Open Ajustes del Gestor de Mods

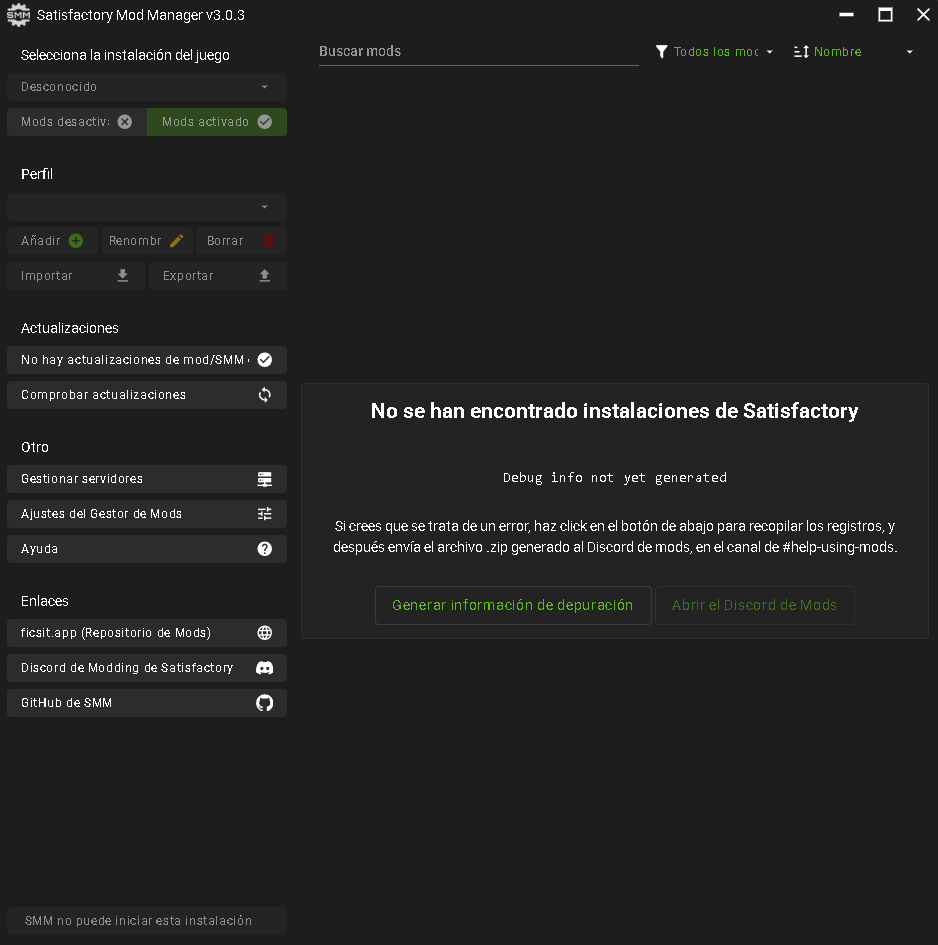click(x=146, y=514)
